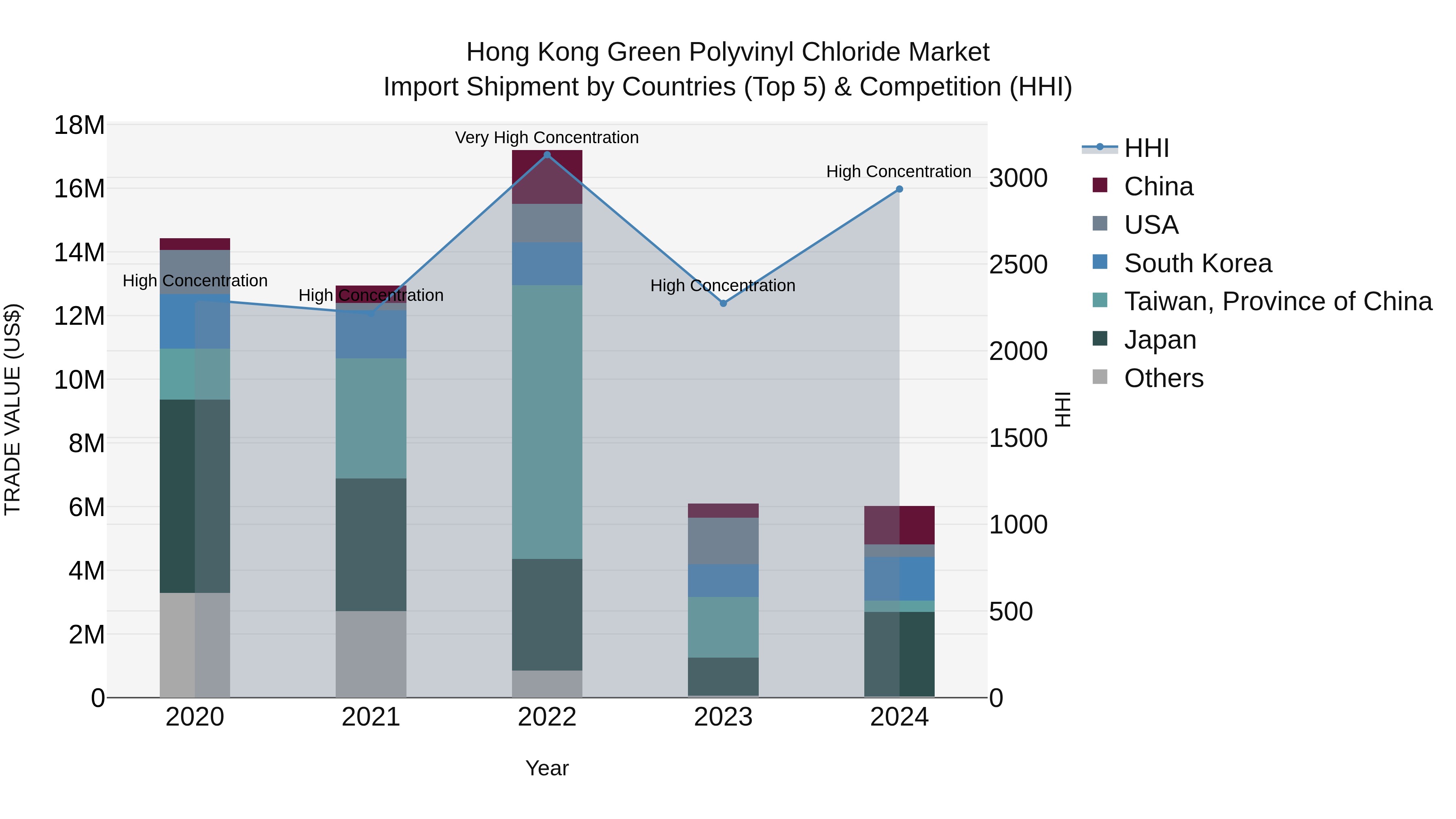Click the Japan dark green legend swatch

click(x=1100, y=339)
